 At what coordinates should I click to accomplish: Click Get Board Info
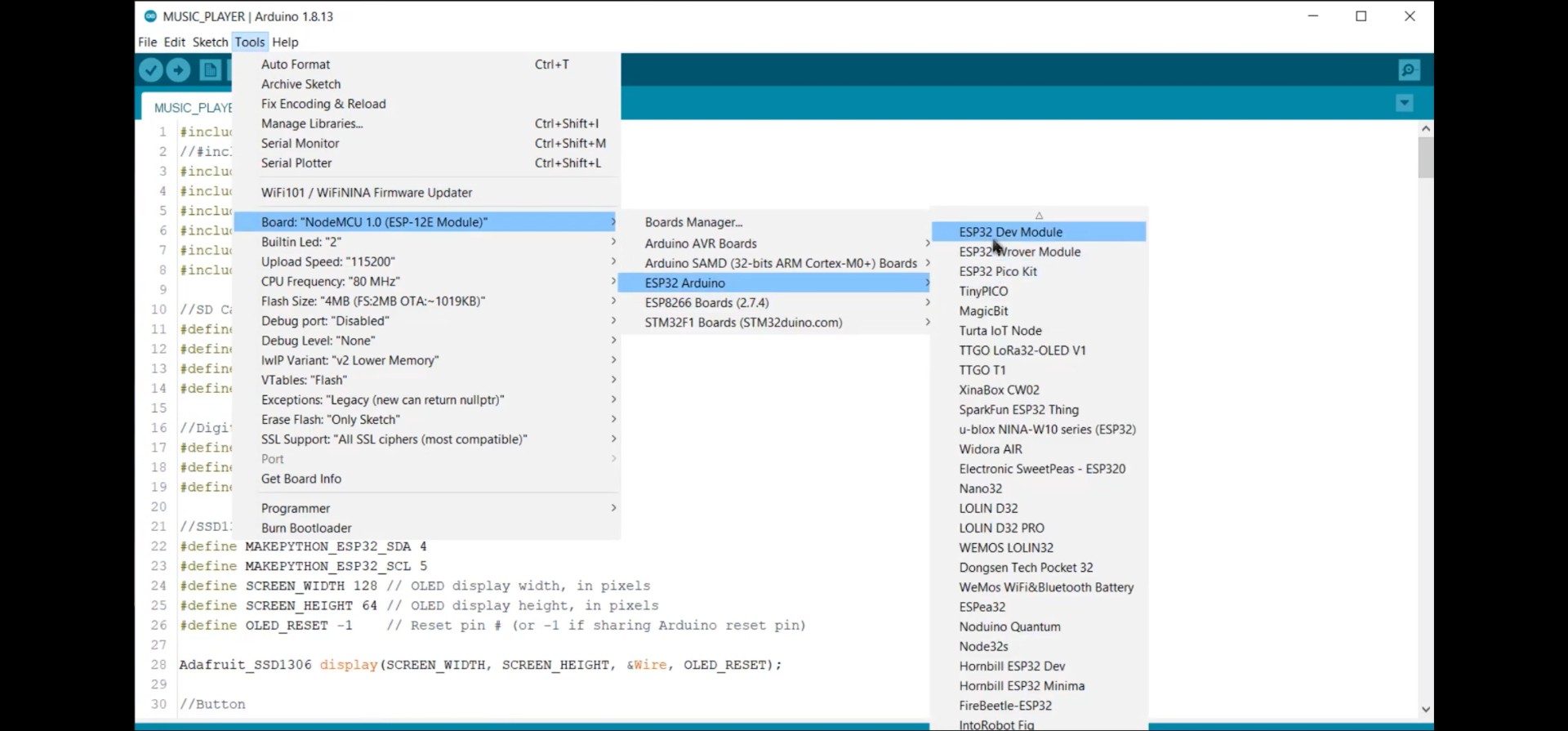point(301,479)
